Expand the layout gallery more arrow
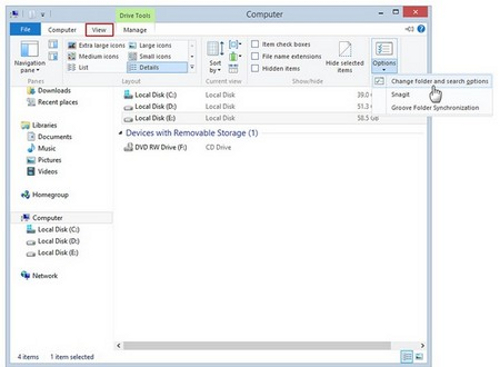Image resolution: width=500 pixels, height=367 pixels. coord(192,67)
